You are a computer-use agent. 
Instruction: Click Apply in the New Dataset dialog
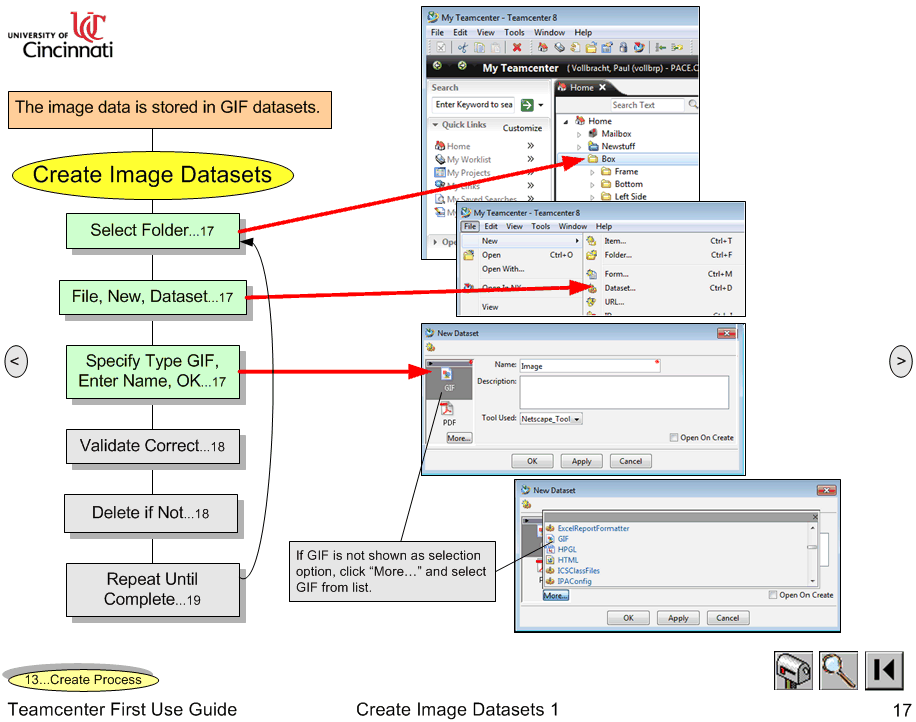(x=581, y=460)
